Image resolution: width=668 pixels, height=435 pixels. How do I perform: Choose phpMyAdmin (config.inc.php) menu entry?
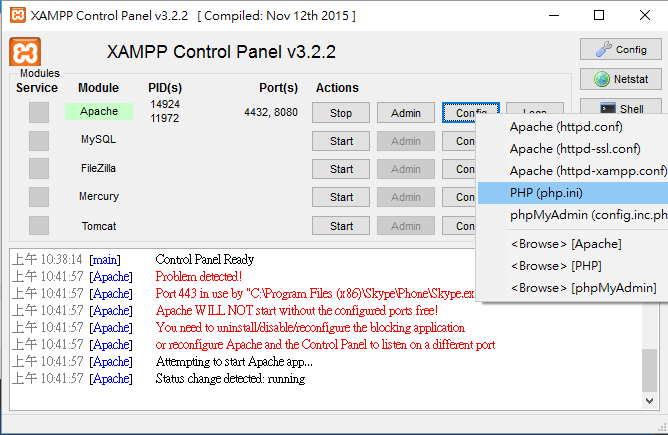tap(573, 215)
